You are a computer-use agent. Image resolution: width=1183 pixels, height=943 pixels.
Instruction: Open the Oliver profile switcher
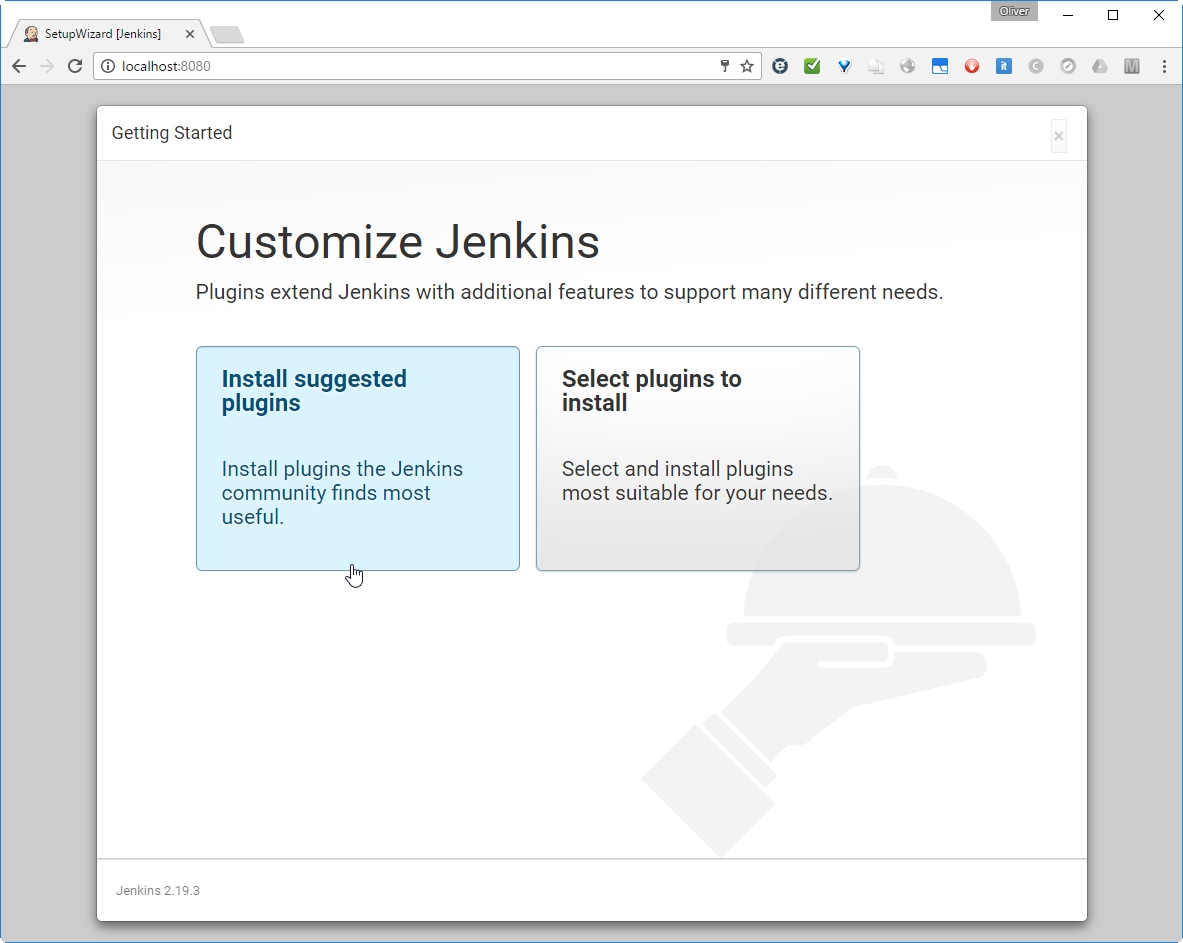coord(1014,11)
